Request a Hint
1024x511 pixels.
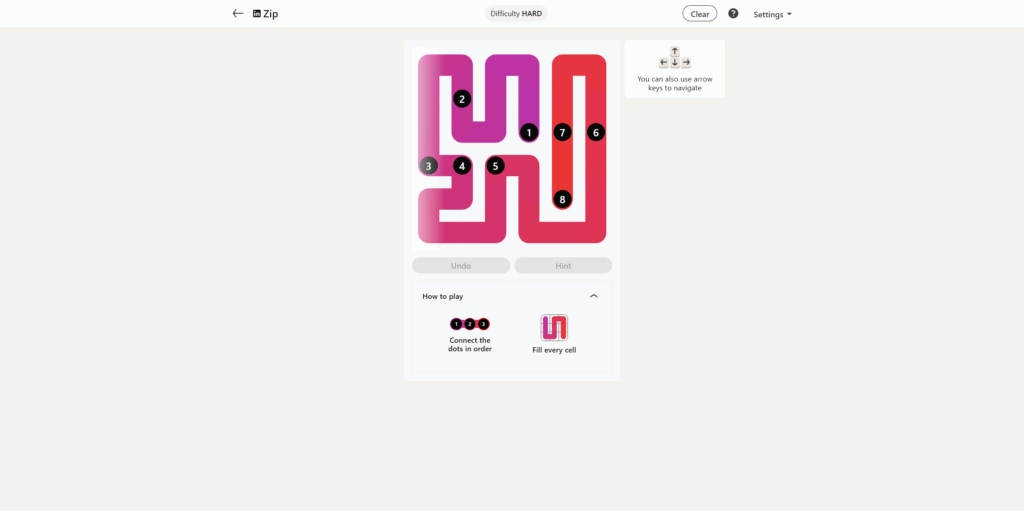[x=563, y=265]
